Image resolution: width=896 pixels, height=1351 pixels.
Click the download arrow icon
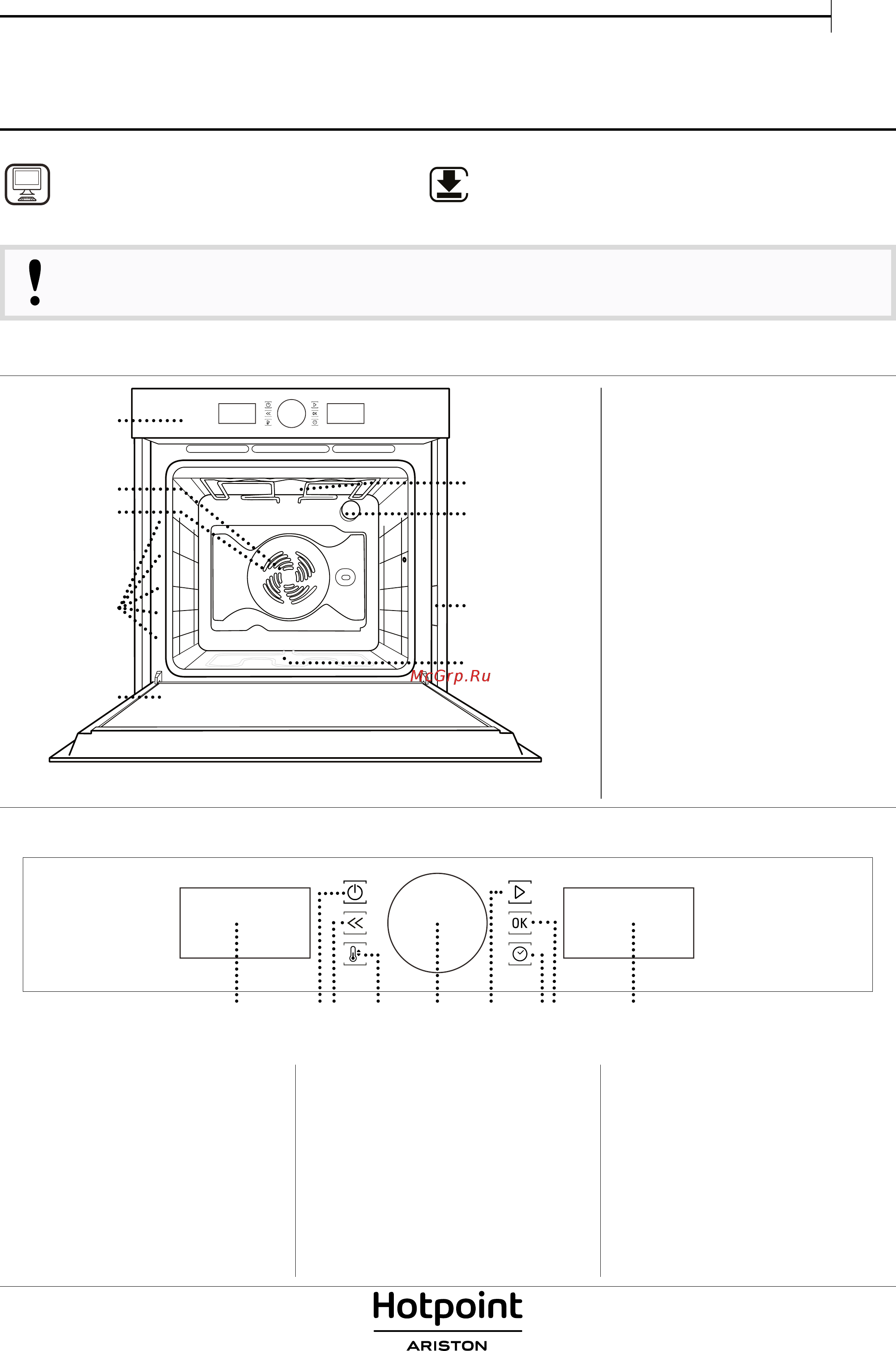449,184
